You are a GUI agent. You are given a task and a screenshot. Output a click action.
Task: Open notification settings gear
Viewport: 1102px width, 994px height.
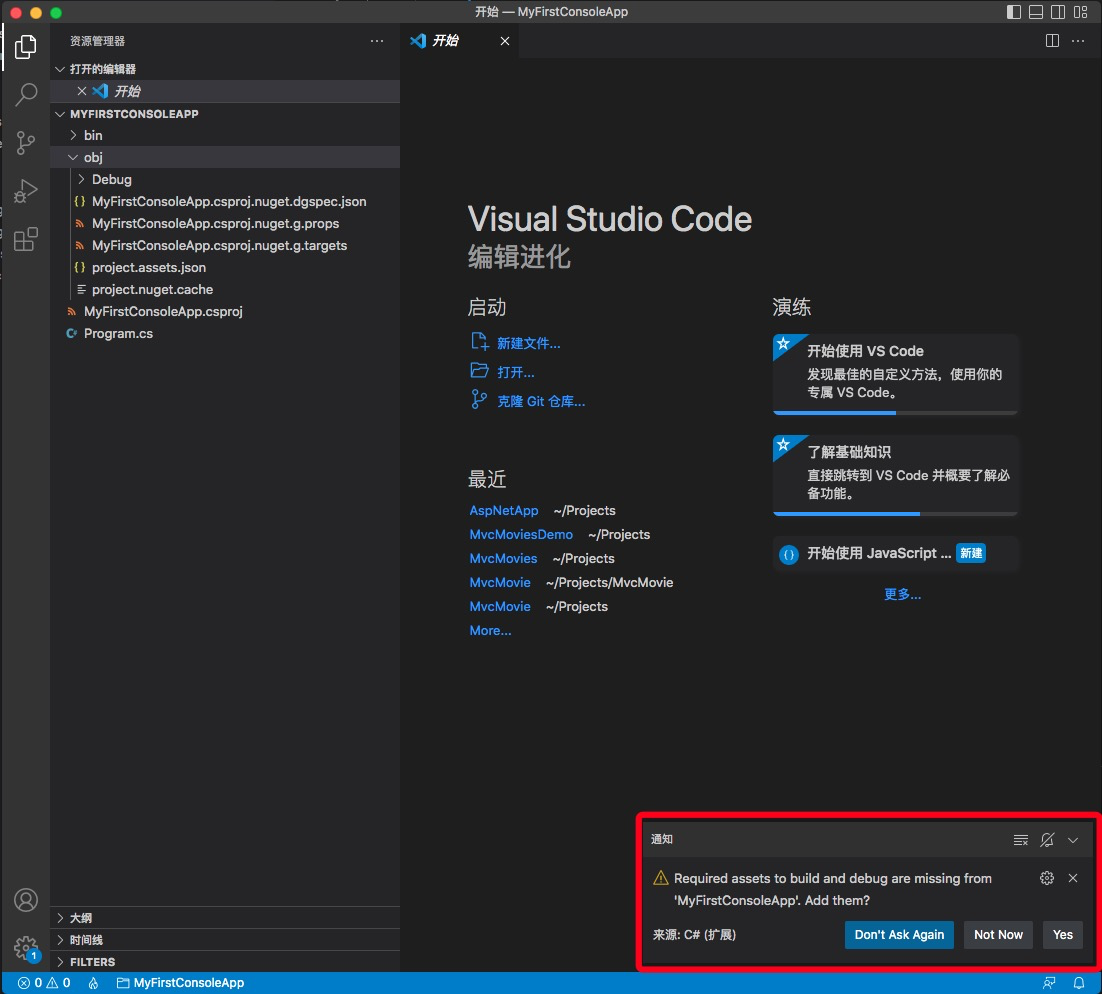click(1046, 877)
